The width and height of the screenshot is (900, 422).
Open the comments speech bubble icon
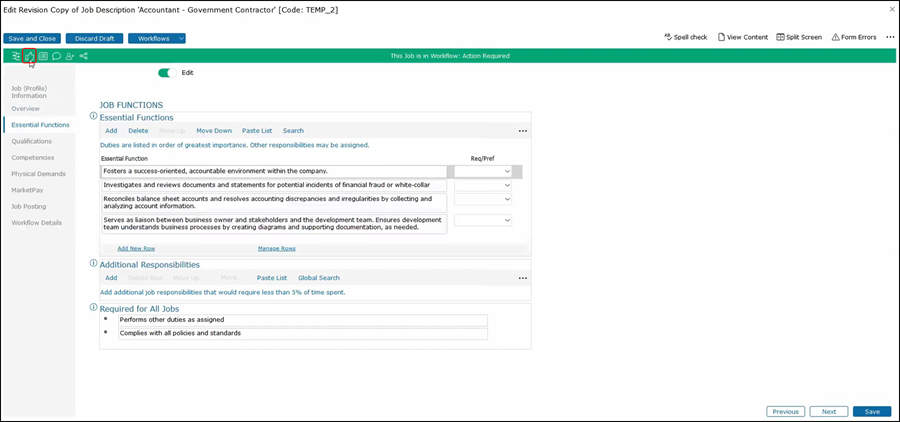[56, 56]
